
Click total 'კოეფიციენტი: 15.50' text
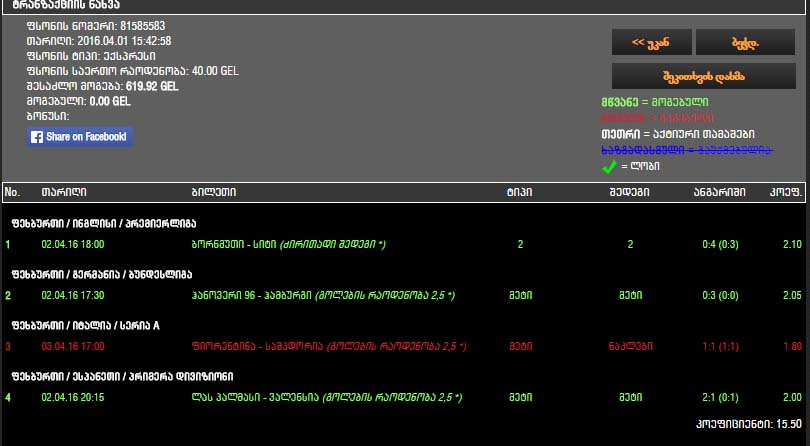749,424
